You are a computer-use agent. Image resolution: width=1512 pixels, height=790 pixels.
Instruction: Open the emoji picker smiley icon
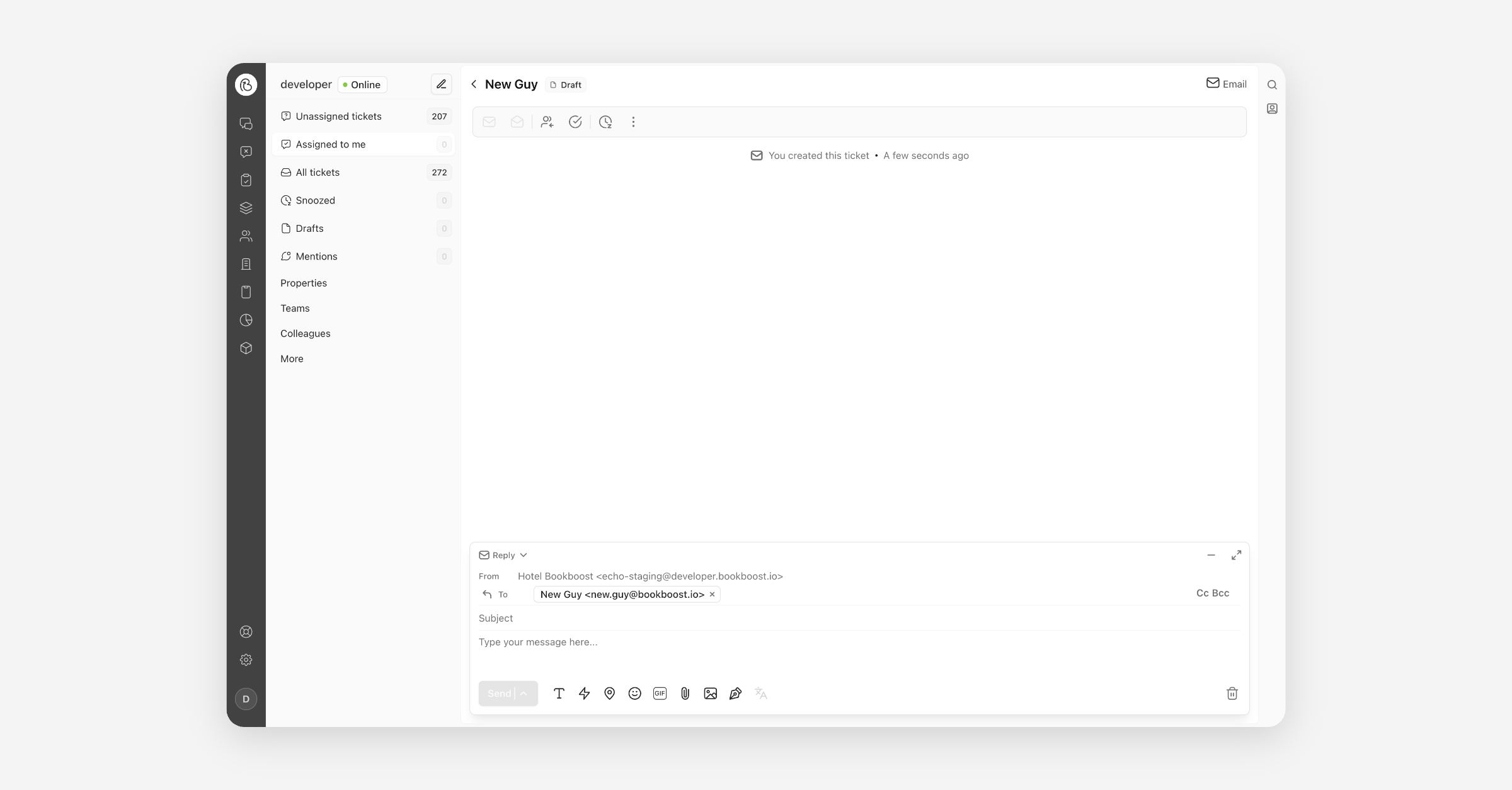tap(634, 694)
